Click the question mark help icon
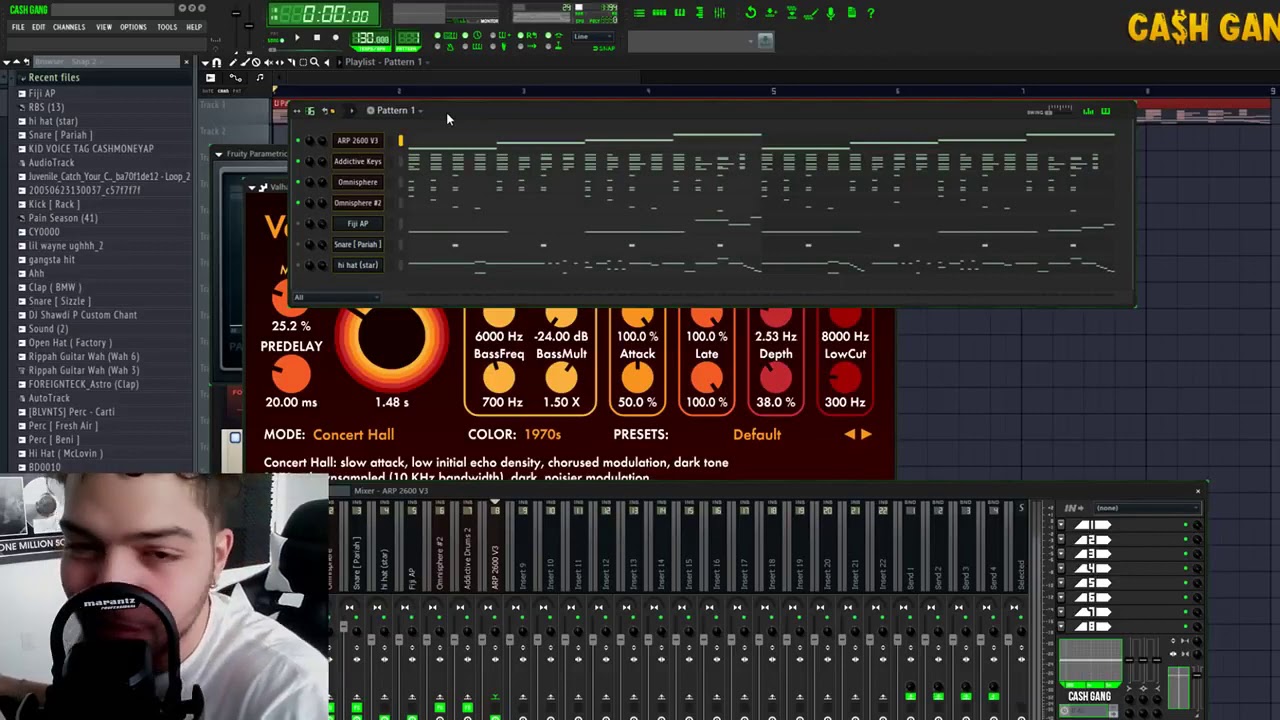Screen dimensions: 1280x720 [x=871, y=13]
